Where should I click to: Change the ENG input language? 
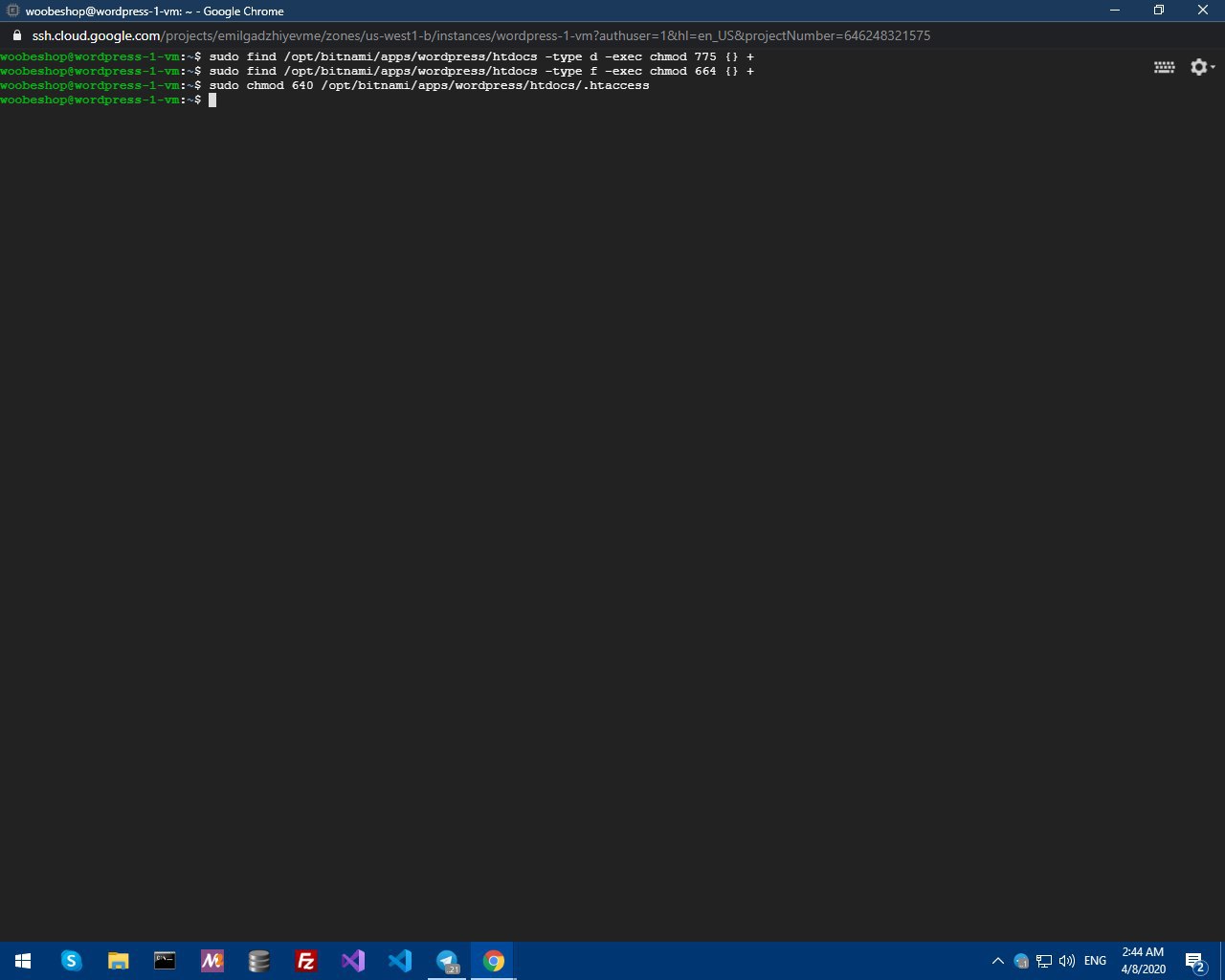point(1096,961)
